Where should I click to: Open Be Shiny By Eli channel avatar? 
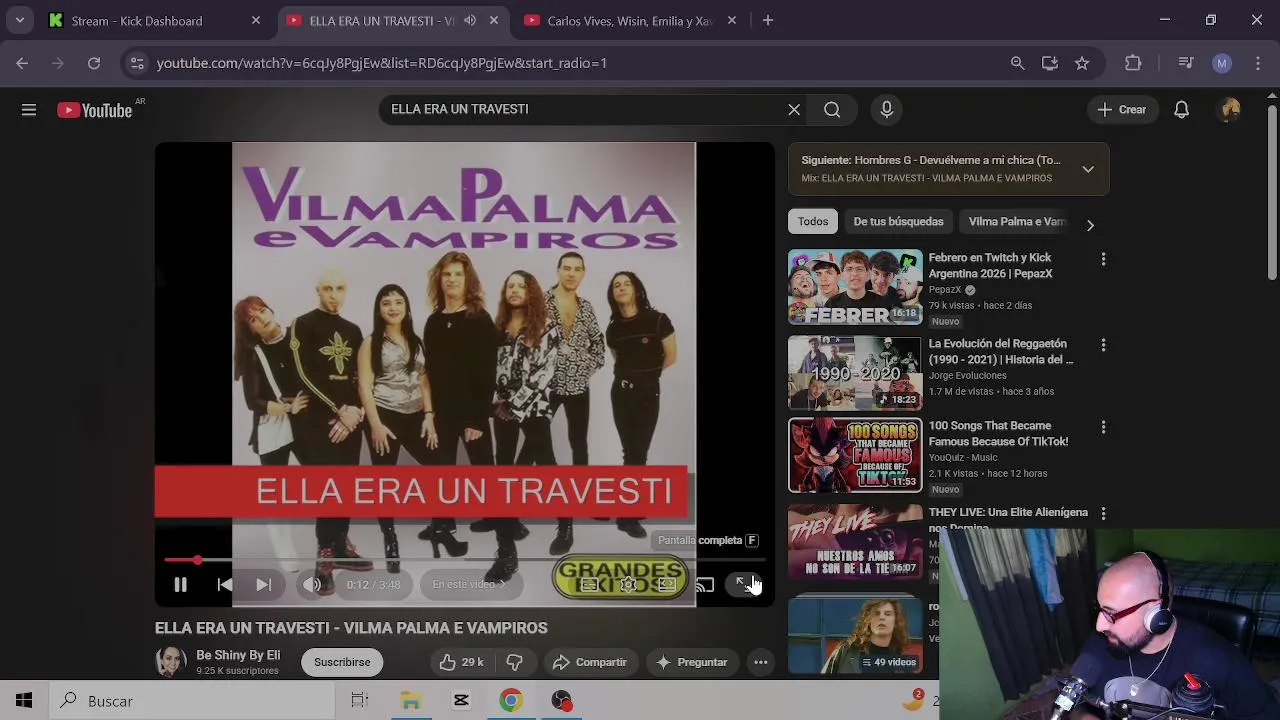point(170,662)
